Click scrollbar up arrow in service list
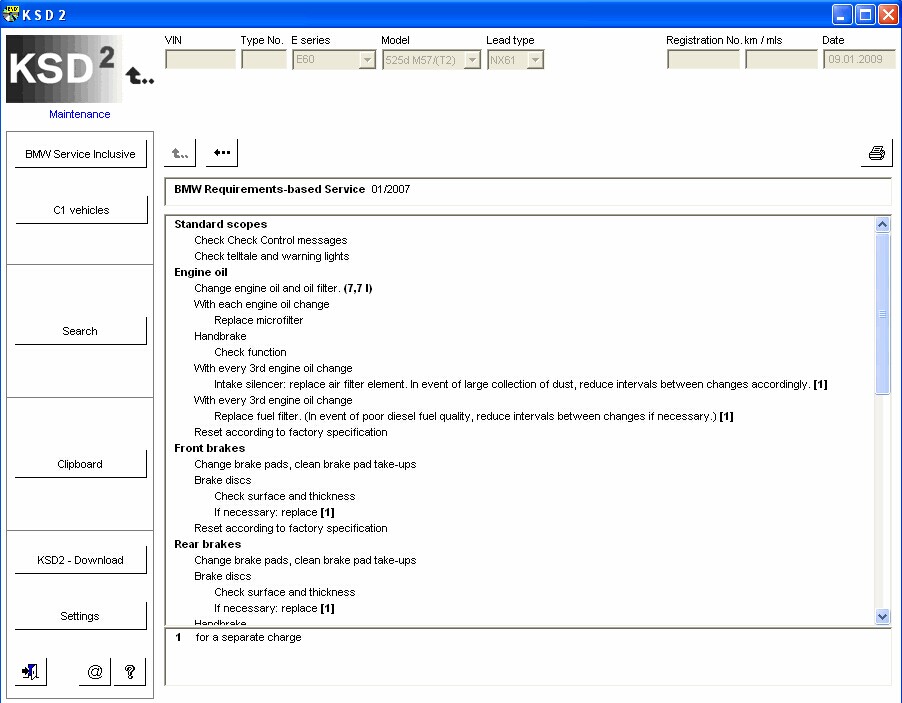The image size is (902, 703). pos(882,224)
